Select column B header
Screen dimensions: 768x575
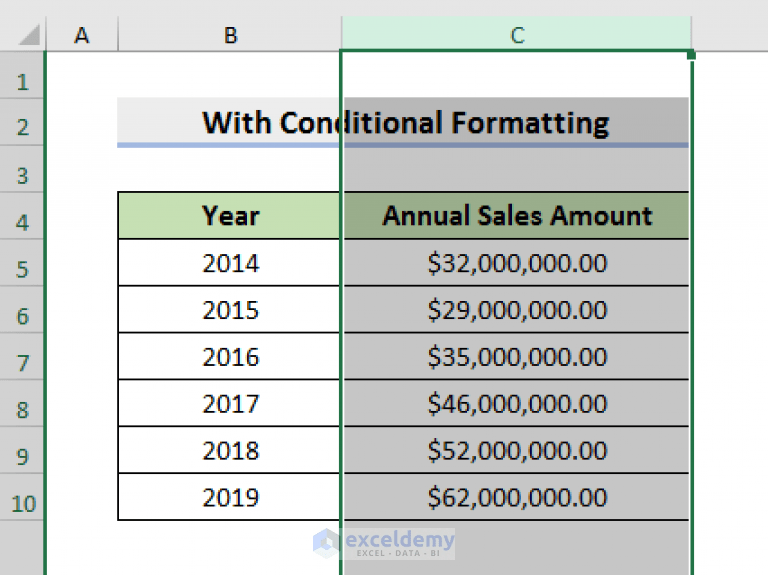click(x=230, y=34)
